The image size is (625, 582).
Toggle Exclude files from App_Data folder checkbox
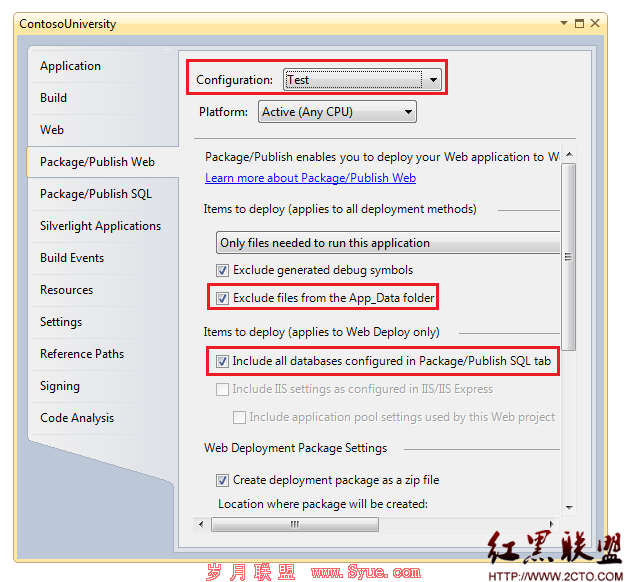click(222, 298)
